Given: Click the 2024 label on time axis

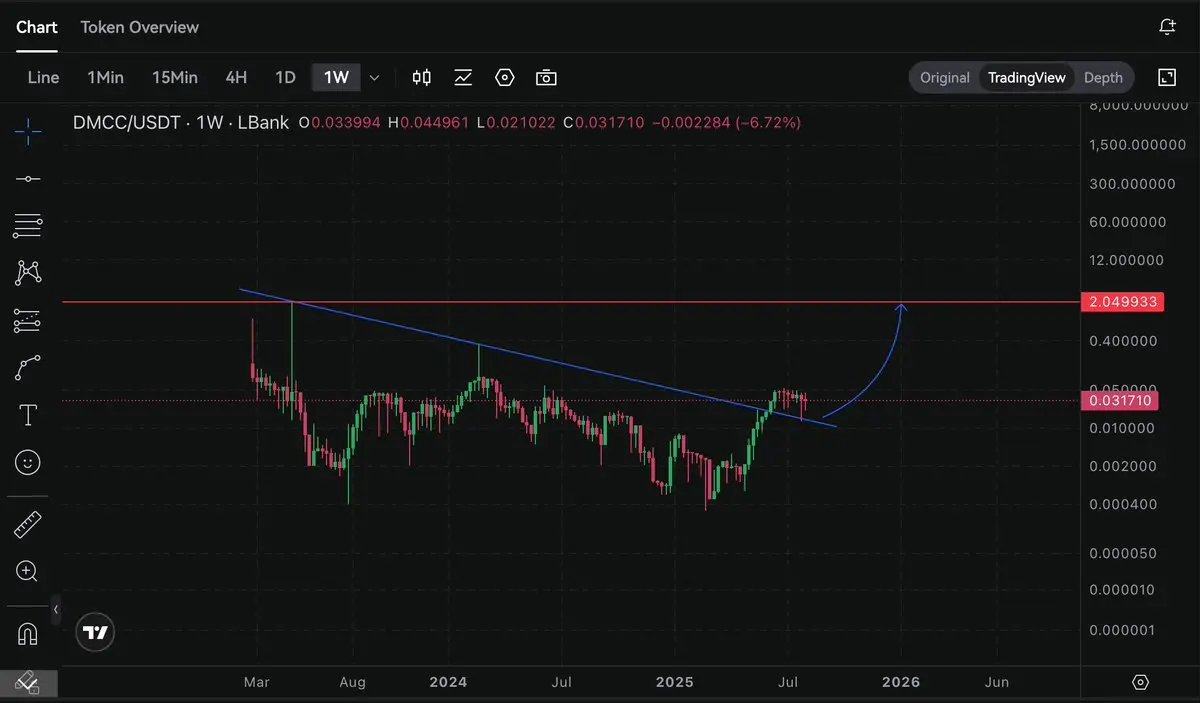Looking at the screenshot, I should (448, 682).
